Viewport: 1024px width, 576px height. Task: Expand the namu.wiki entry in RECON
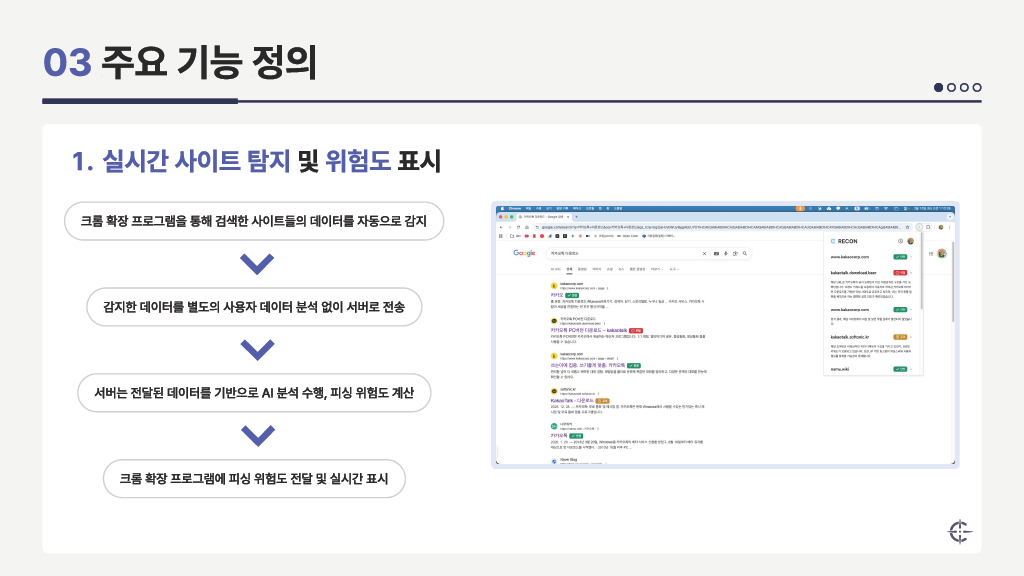tap(912, 369)
